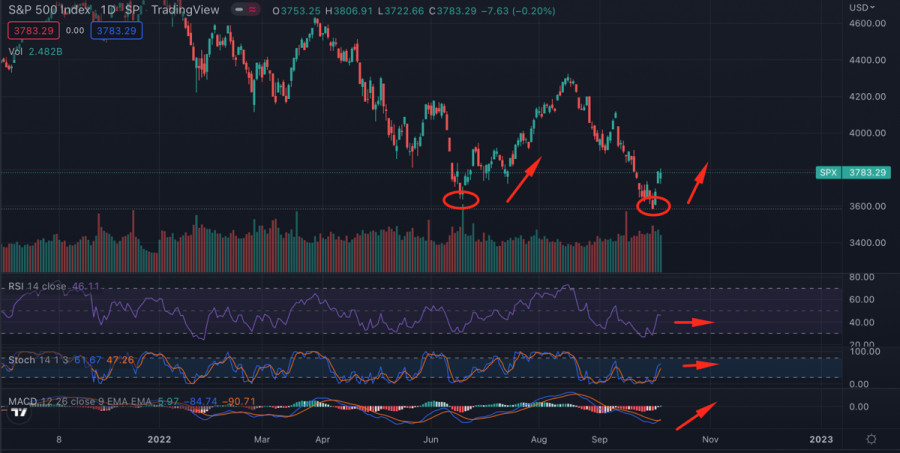Click the 0.00 spread value
This screenshot has width=900, height=453.
75,30
